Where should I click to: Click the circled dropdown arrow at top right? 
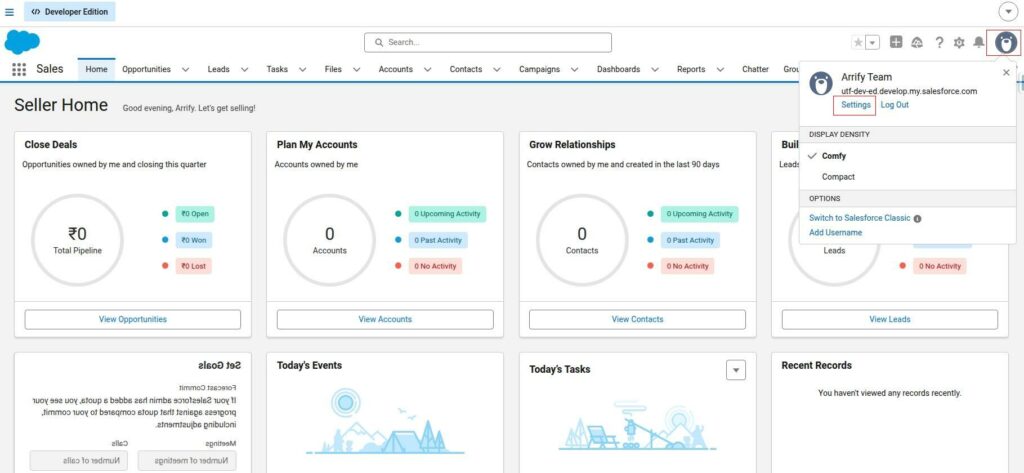tap(1008, 12)
